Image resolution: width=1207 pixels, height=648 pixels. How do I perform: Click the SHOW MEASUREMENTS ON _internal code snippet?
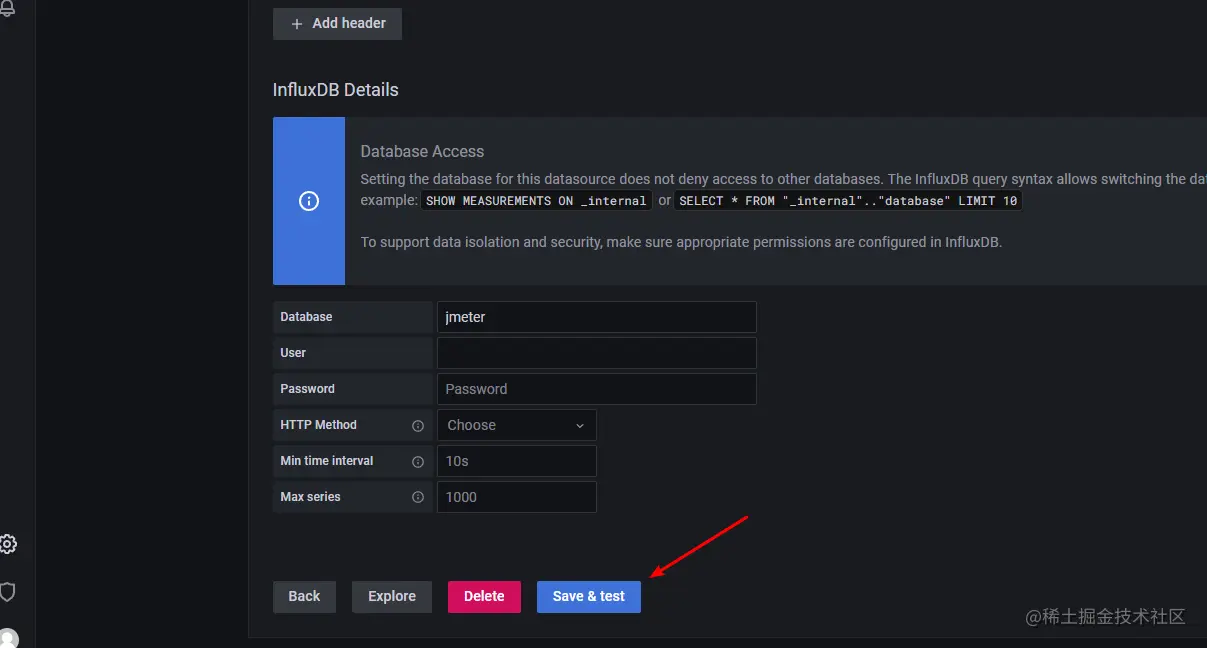tap(536, 201)
